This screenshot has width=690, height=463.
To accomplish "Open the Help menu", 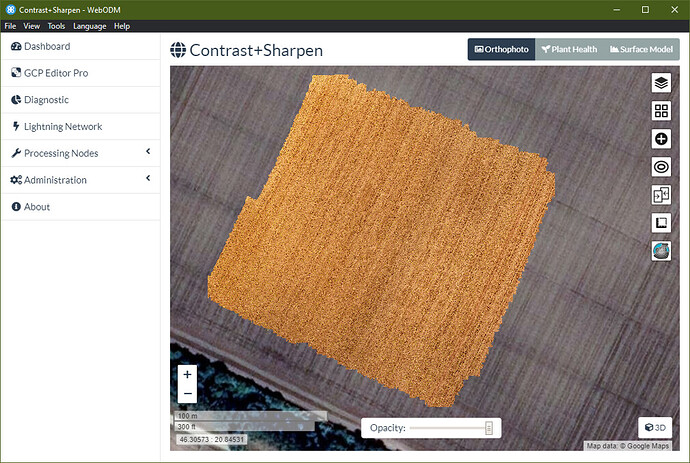I will [122, 26].
